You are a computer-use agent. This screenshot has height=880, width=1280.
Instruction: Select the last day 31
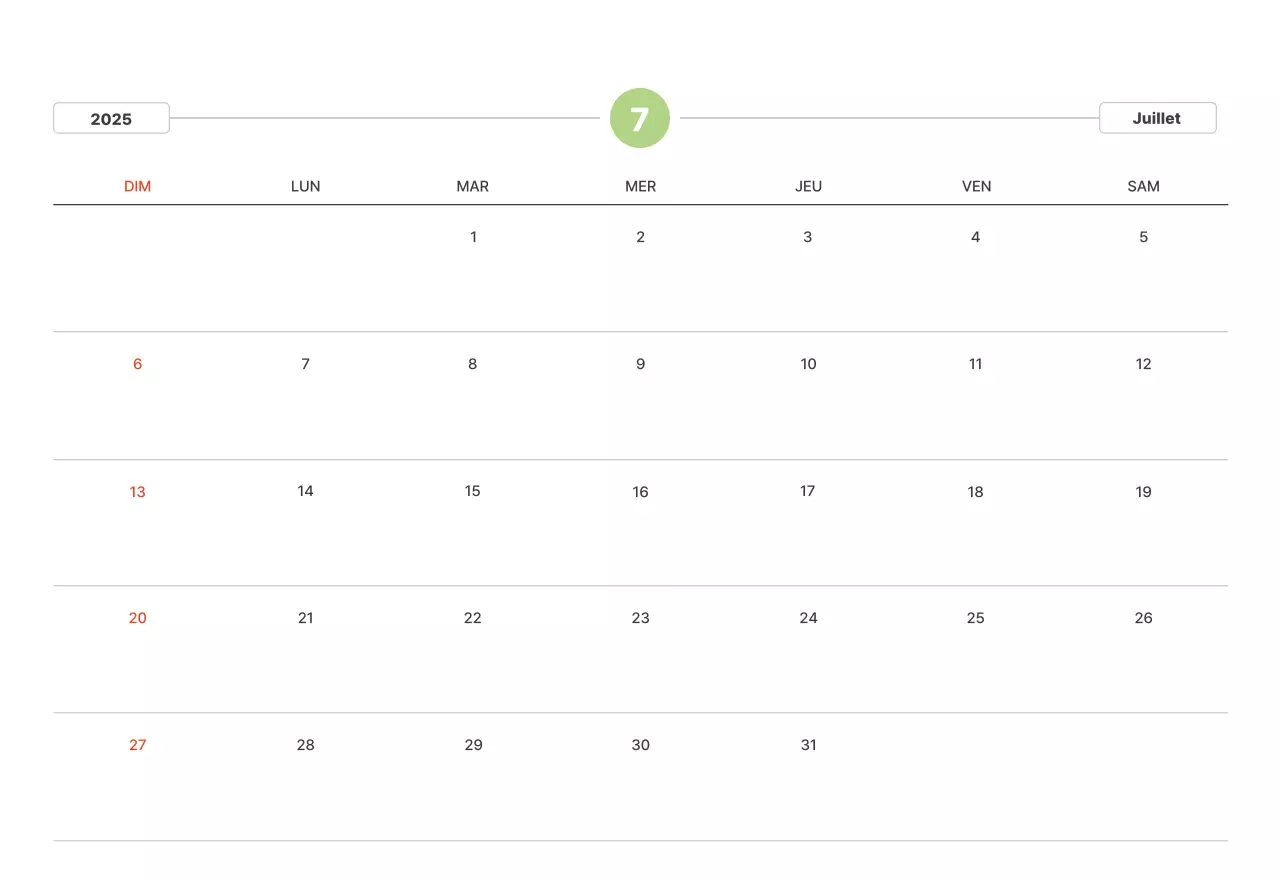808,745
